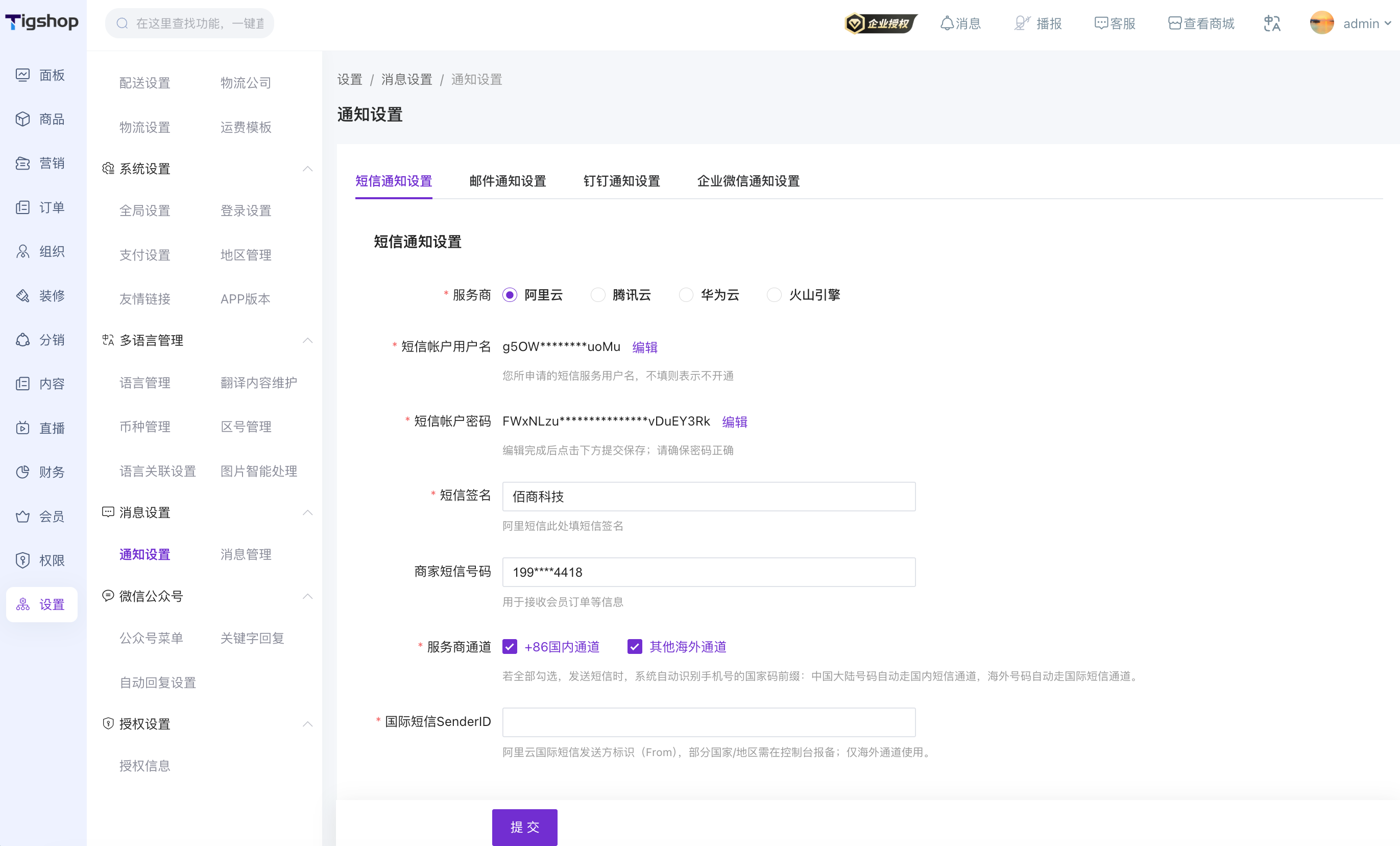The height and width of the screenshot is (846, 1400).
Task: Click the 消息设置 chat bubble icon
Action: [108, 512]
